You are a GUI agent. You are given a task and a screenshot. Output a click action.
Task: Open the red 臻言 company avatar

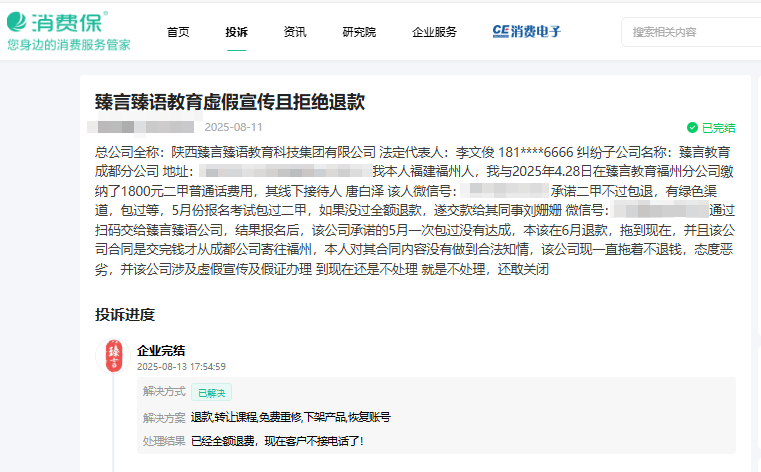coord(114,356)
